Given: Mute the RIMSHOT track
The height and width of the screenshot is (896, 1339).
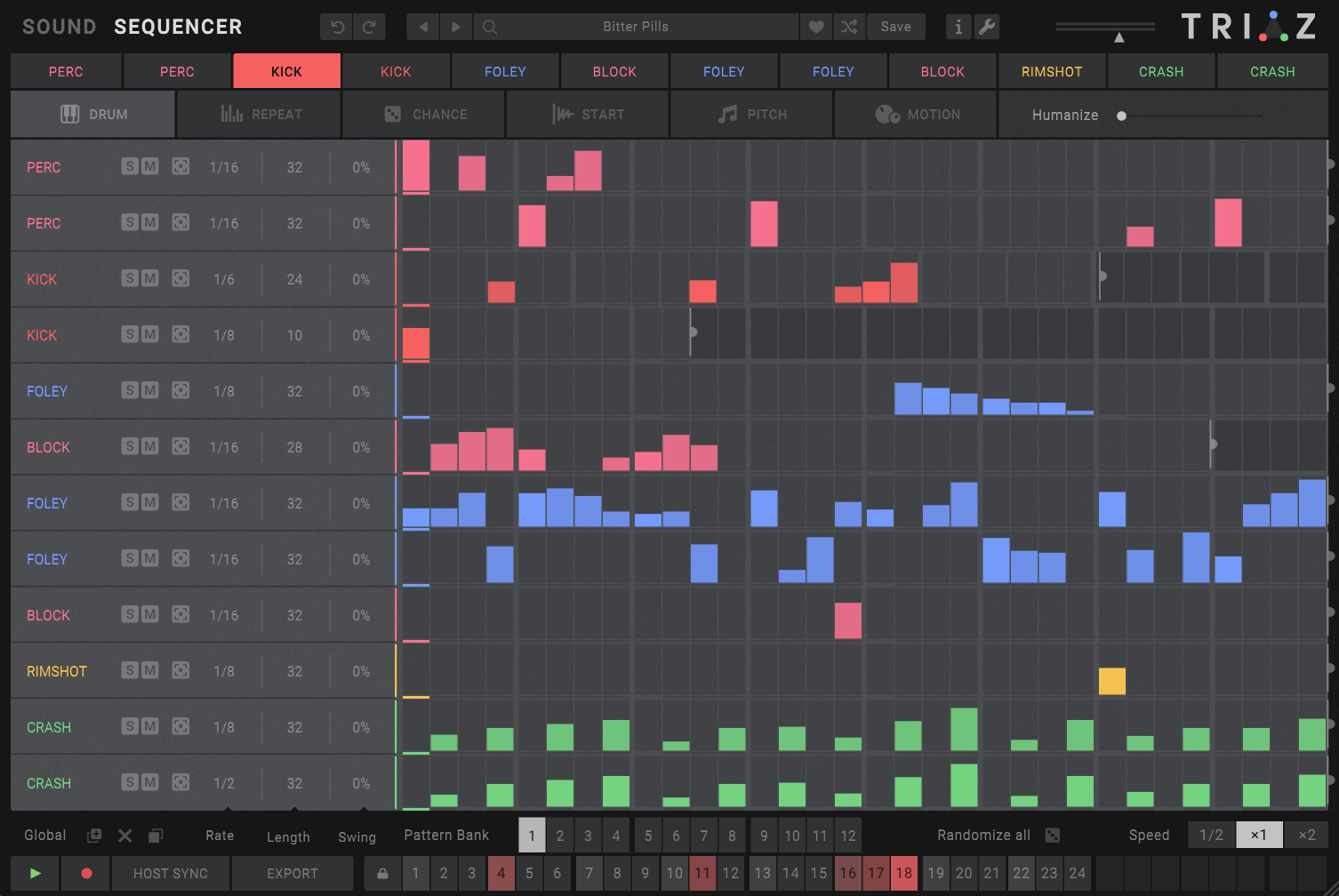Looking at the screenshot, I should [150, 670].
